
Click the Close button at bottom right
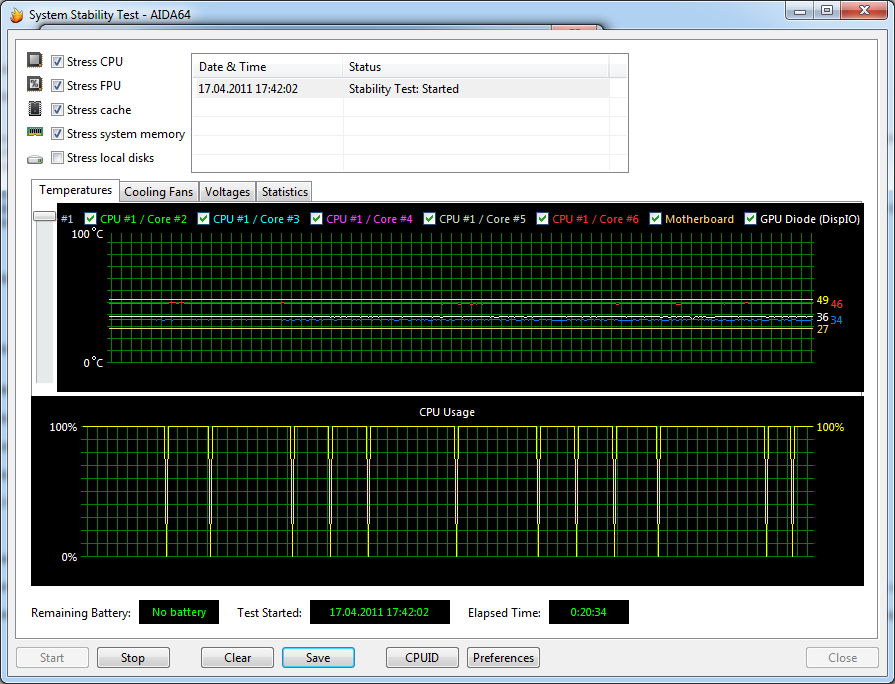tap(842, 658)
